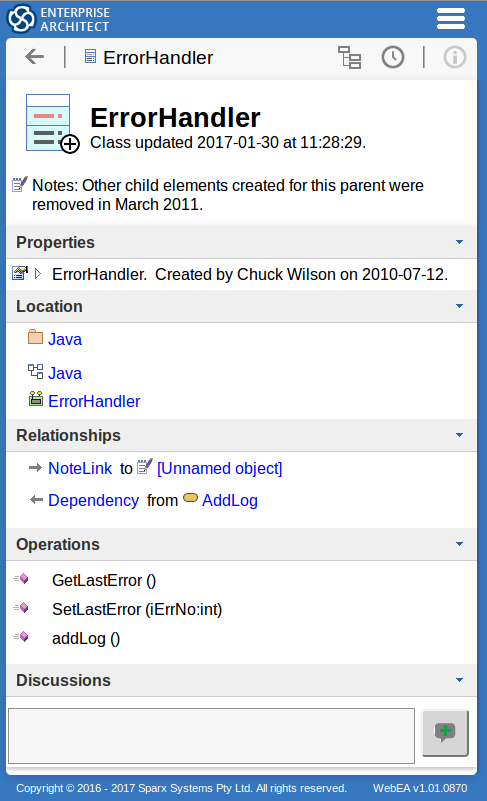Open the object browser tree icon
This screenshot has width=487, height=801.
point(350,57)
